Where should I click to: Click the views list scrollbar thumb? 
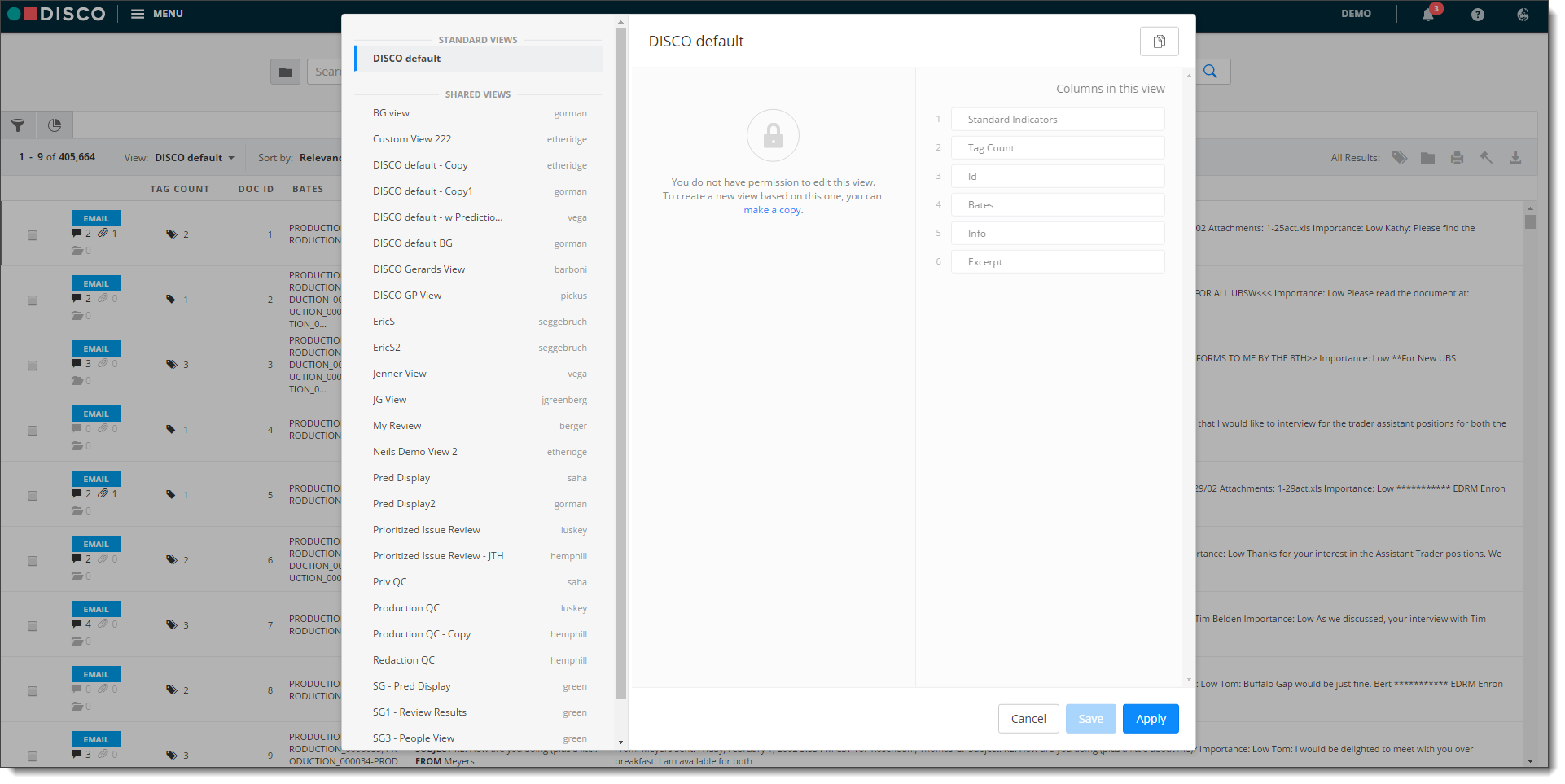620,363
